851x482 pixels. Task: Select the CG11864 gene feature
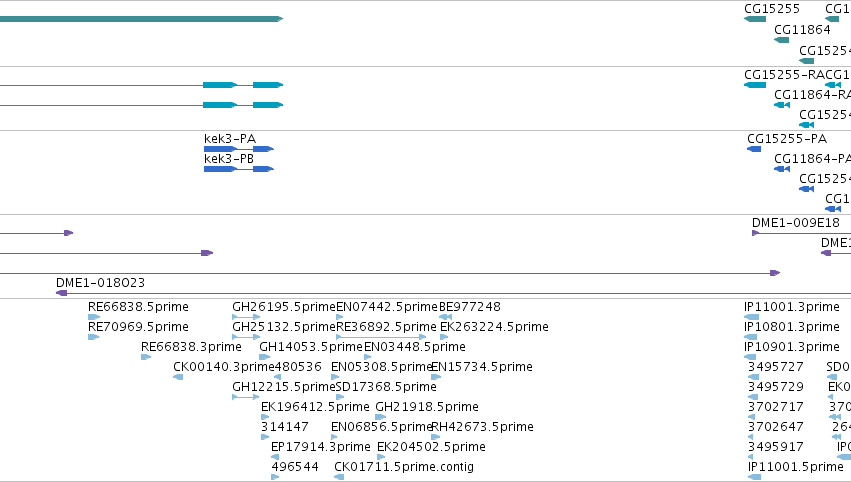pos(782,40)
